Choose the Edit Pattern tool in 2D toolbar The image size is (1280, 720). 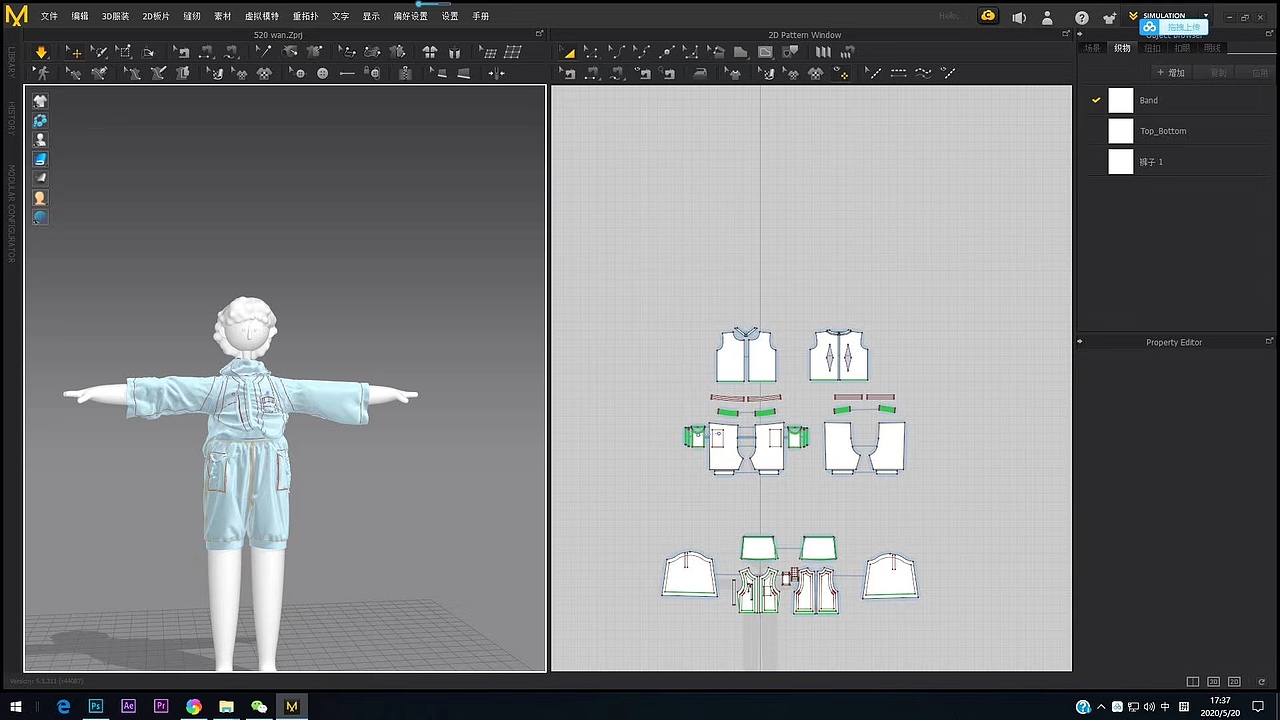[591, 52]
